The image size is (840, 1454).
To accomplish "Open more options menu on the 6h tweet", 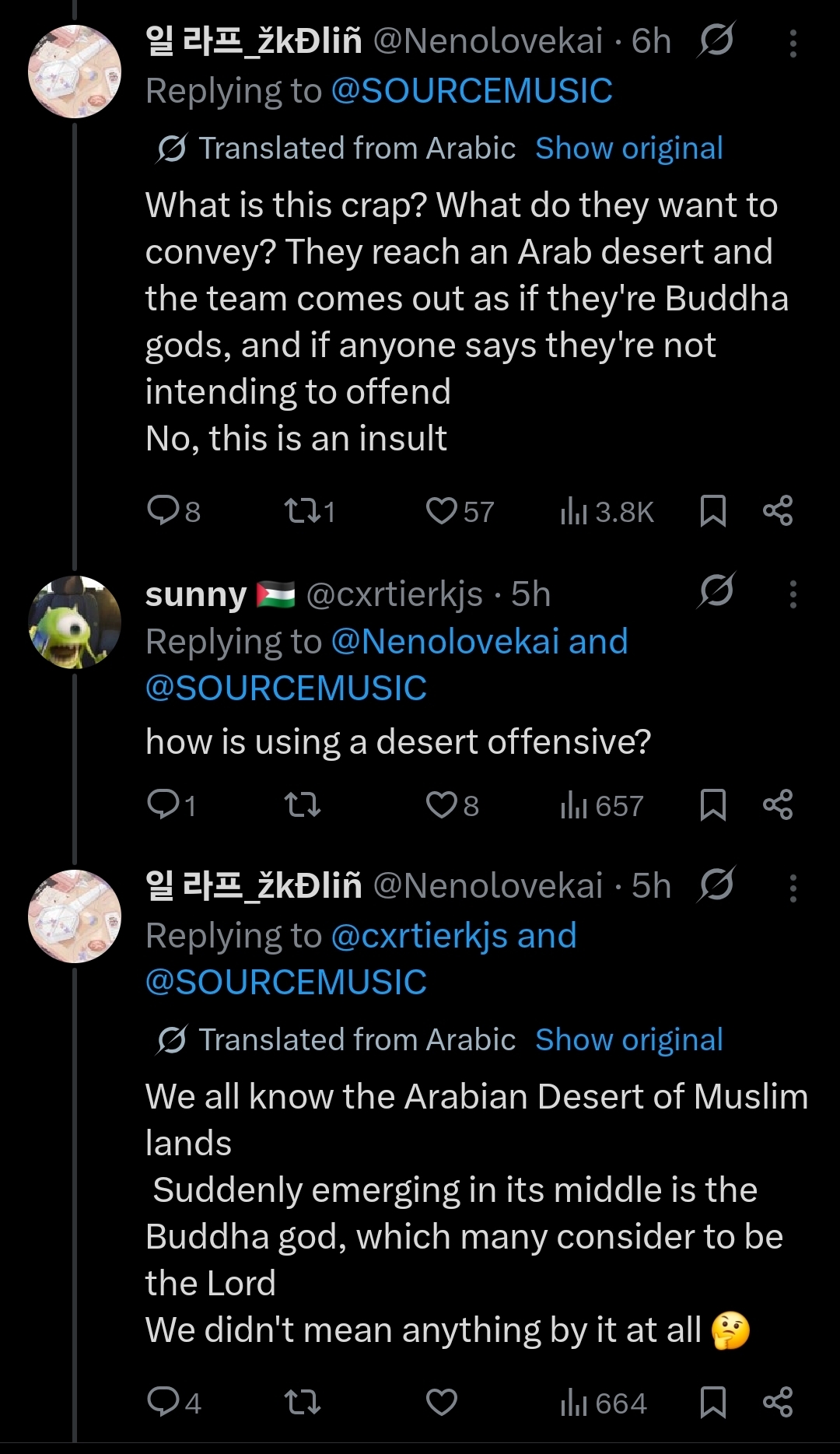I will click(x=793, y=44).
